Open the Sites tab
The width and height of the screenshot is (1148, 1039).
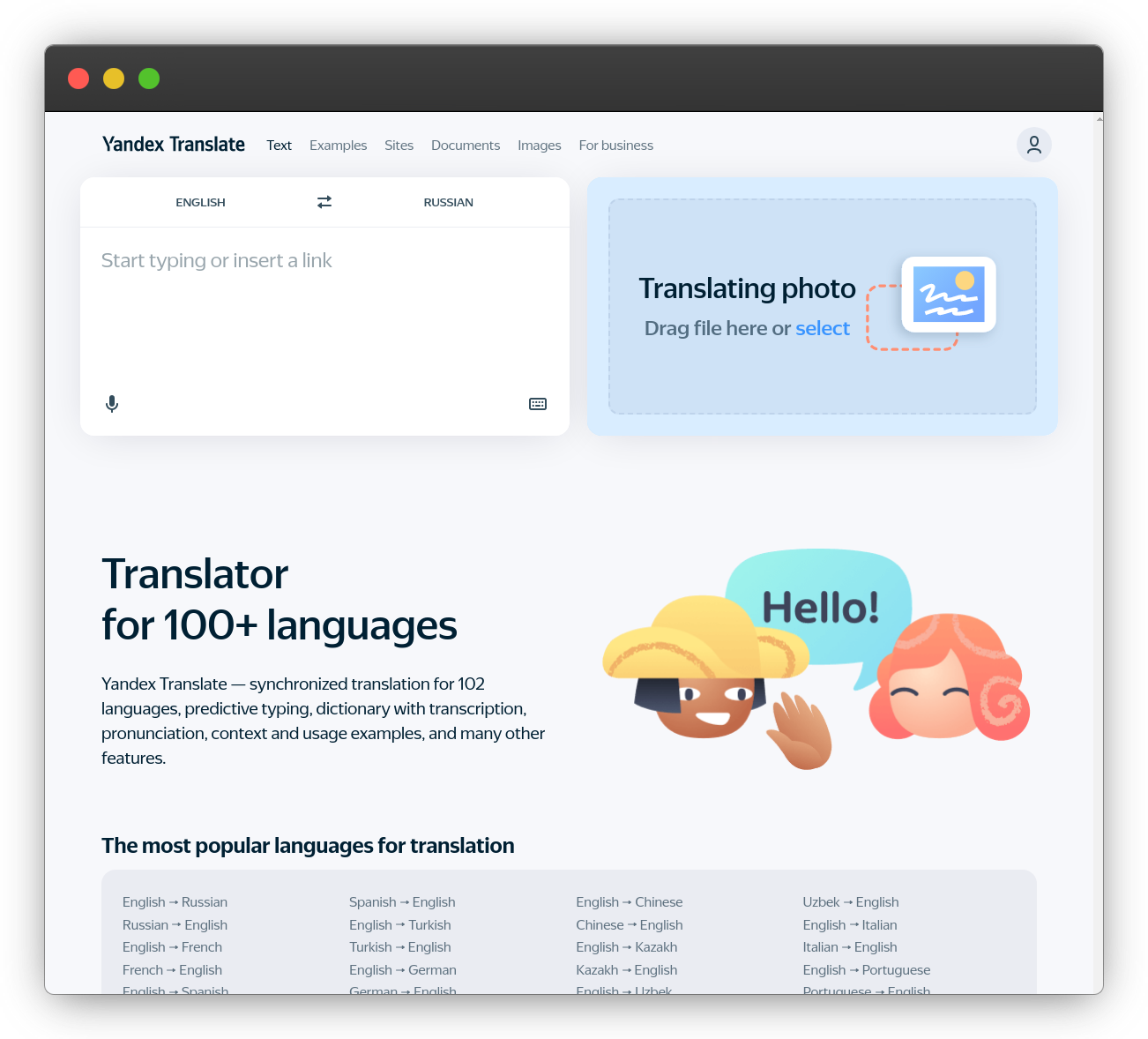coord(399,146)
